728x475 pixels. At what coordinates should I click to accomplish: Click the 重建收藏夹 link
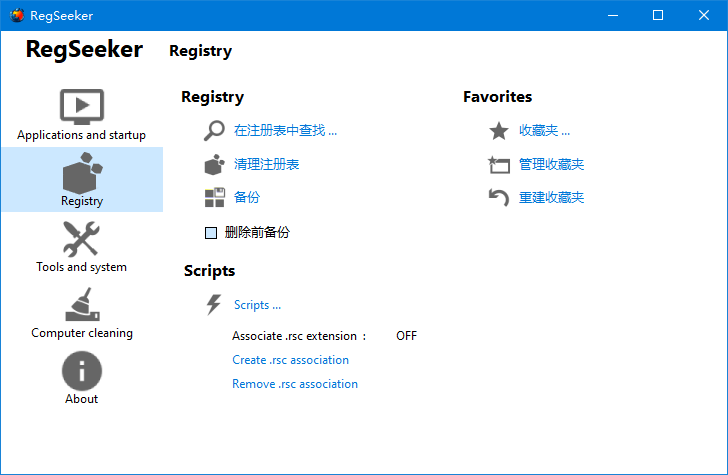[551, 197]
